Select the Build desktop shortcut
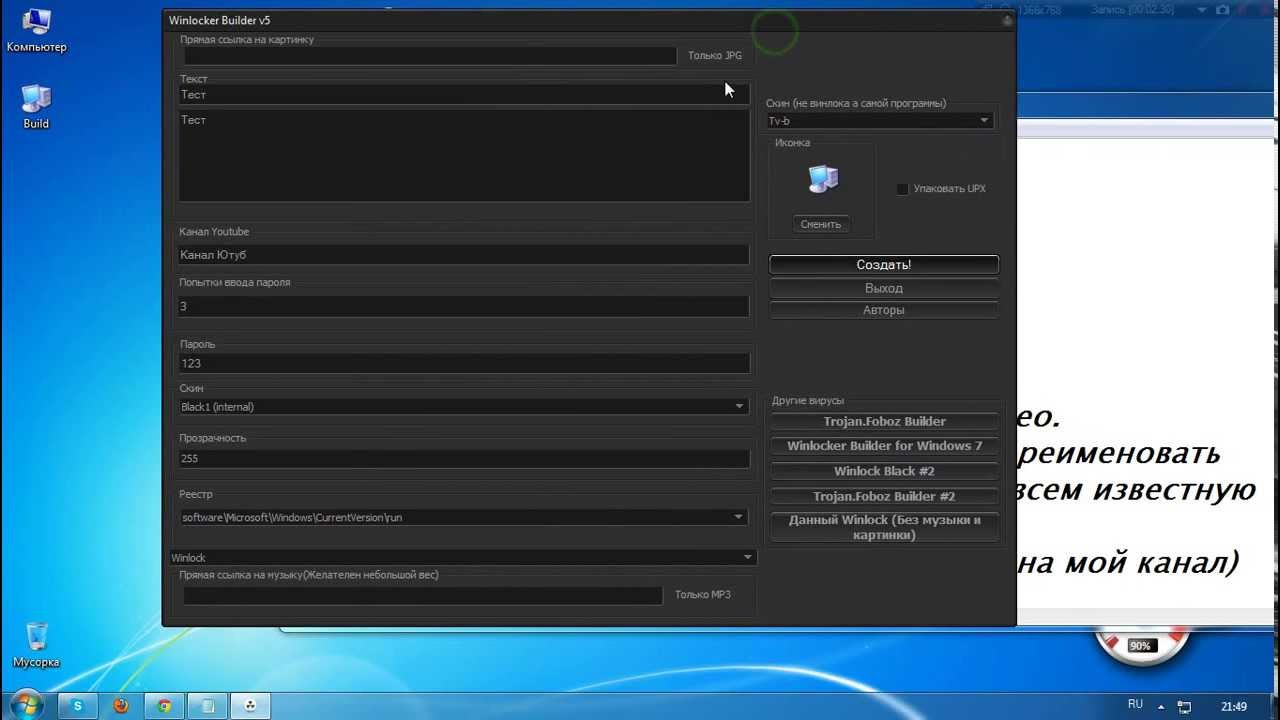Screen dimensions: 1280x720 36,107
